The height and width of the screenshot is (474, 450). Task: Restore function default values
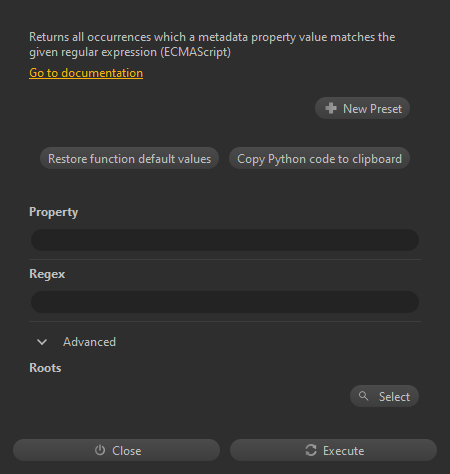[129, 158]
